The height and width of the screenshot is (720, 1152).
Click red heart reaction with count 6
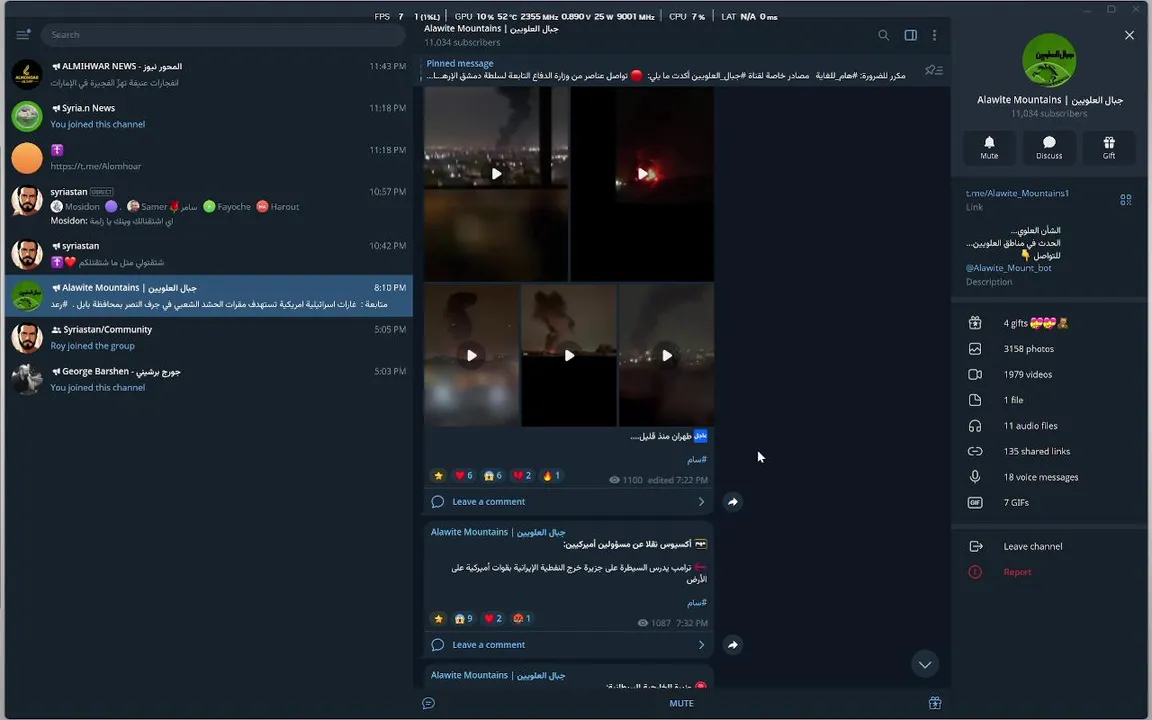[x=463, y=476]
